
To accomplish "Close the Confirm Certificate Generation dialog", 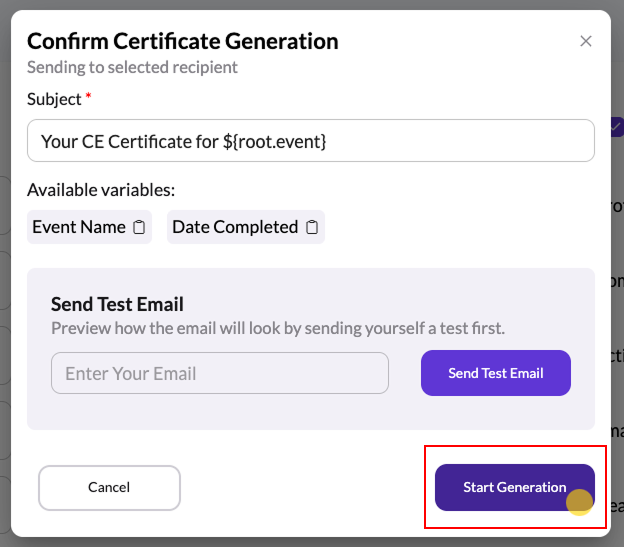I will [x=585, y=41].
